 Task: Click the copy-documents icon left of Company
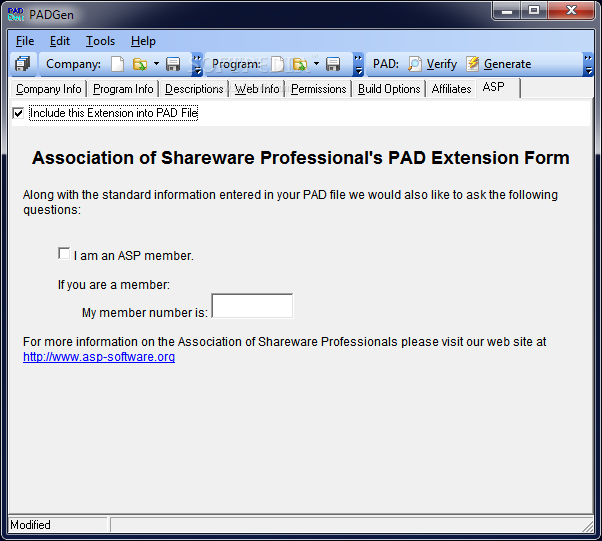point(22,64)
